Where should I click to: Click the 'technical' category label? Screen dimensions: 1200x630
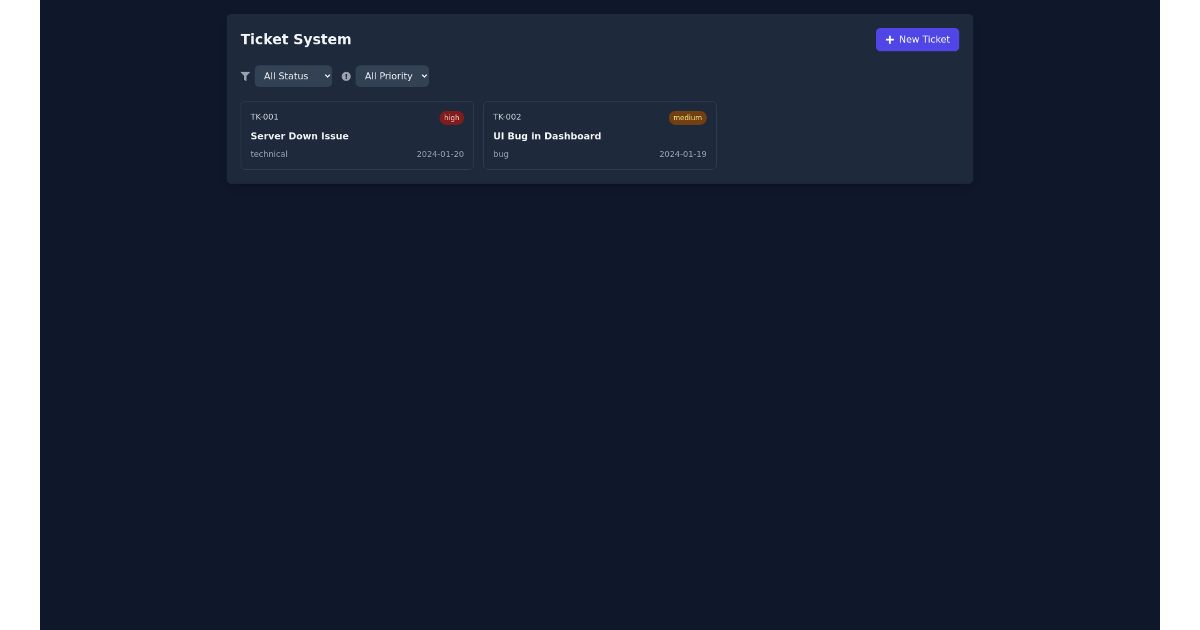pyautogui.click(x=269, y=154)
